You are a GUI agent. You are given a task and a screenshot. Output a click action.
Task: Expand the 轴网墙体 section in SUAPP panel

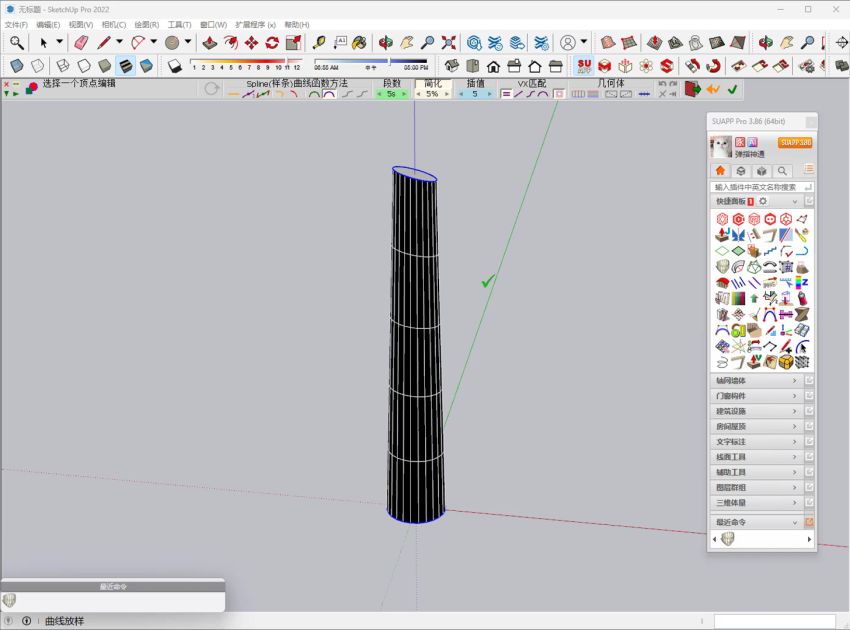click(756, 381)
